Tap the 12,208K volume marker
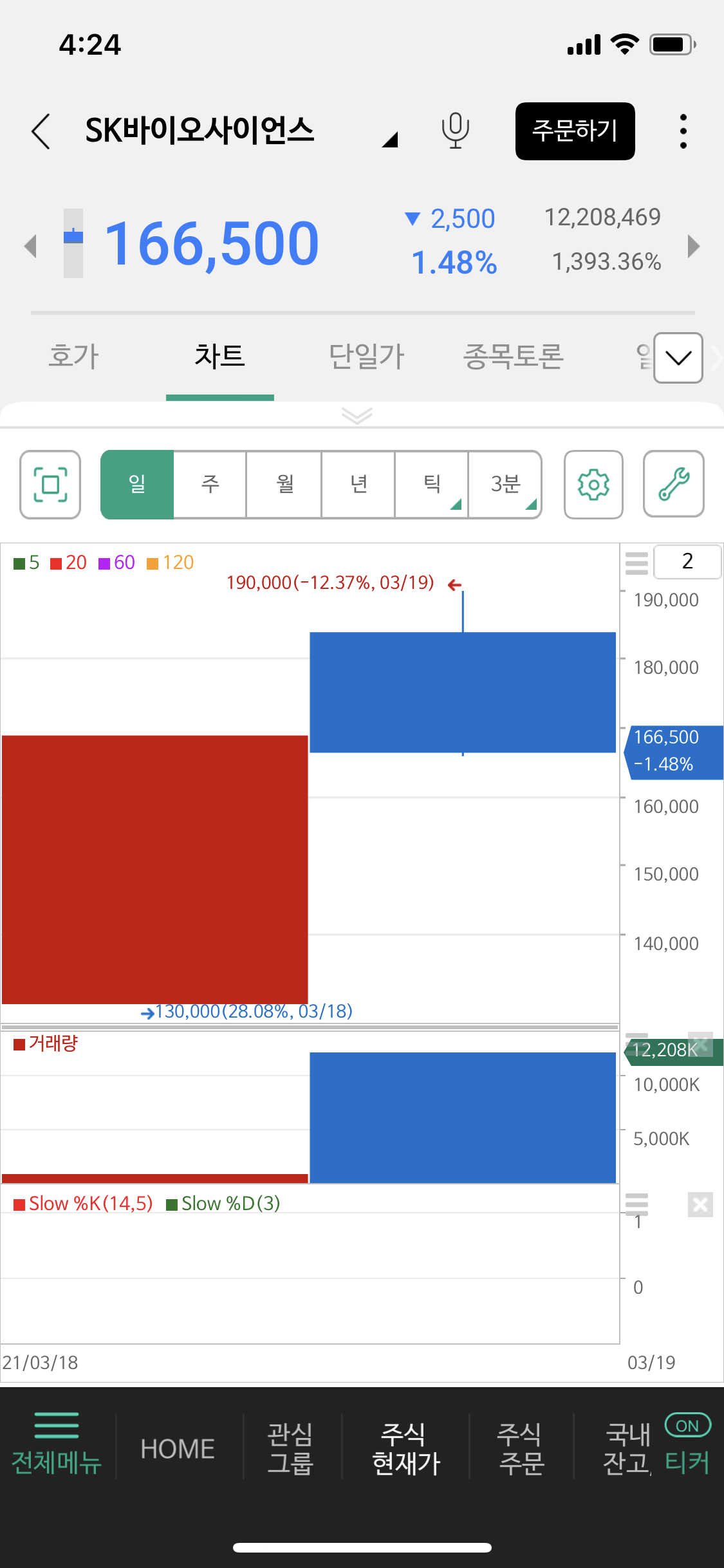Image resolution: width=724 pixels, height=1568 pixels. pyautogui.click(x=673, y=1052)
